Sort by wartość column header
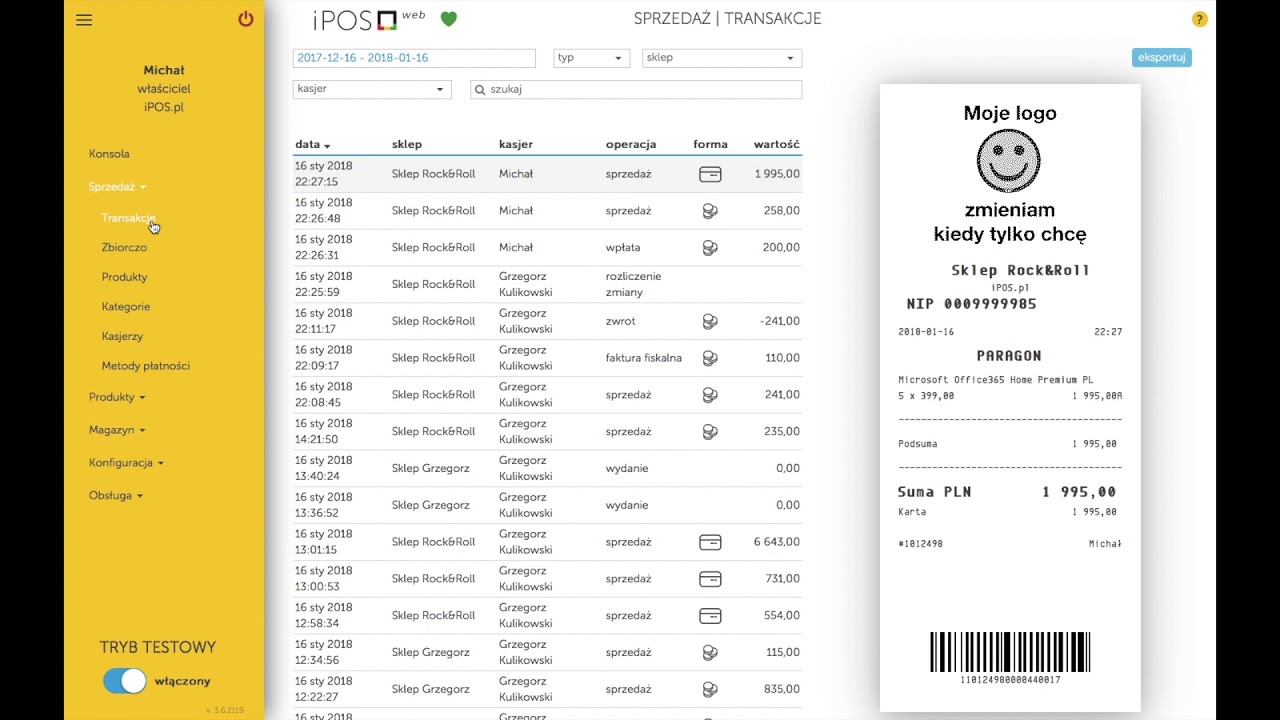This screenshot has height=720, width=1280. click(777, 145)
